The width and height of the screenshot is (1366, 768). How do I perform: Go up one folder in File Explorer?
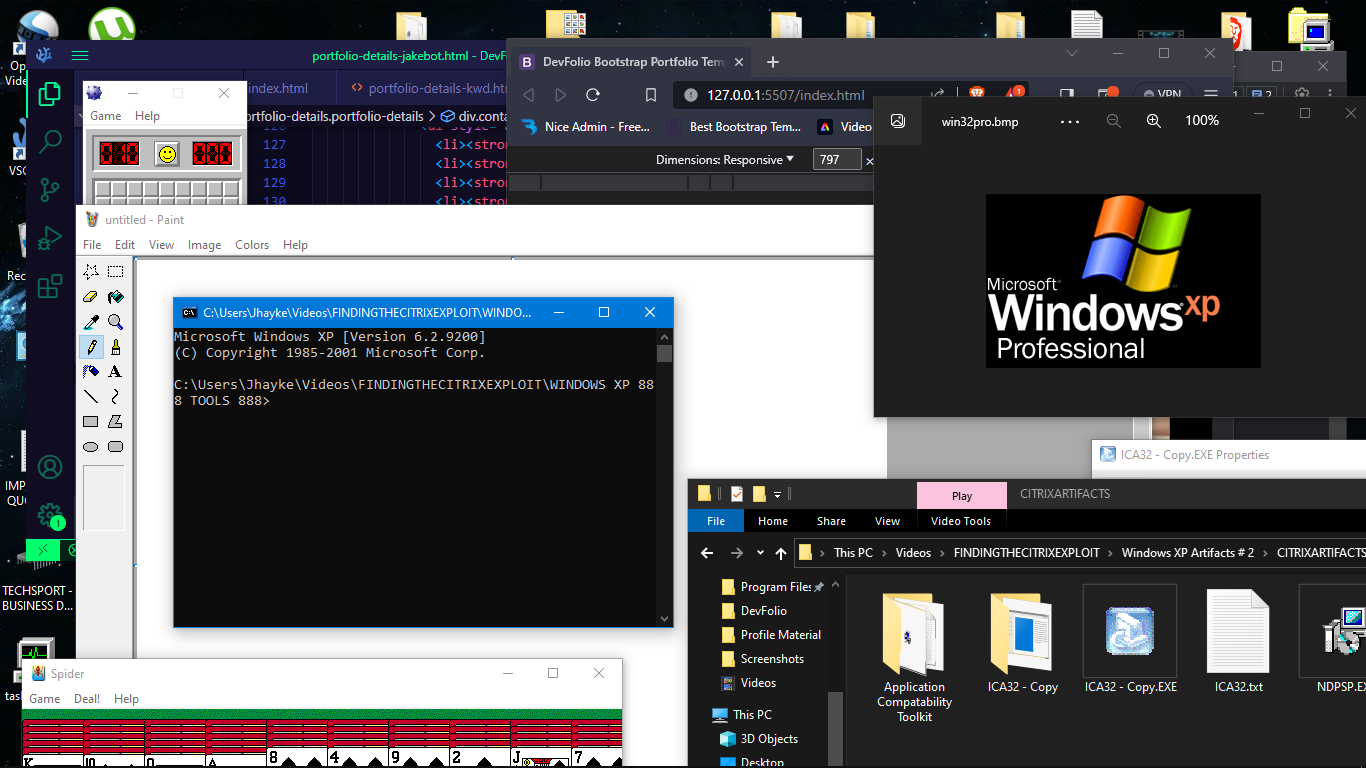pos(781,553)
